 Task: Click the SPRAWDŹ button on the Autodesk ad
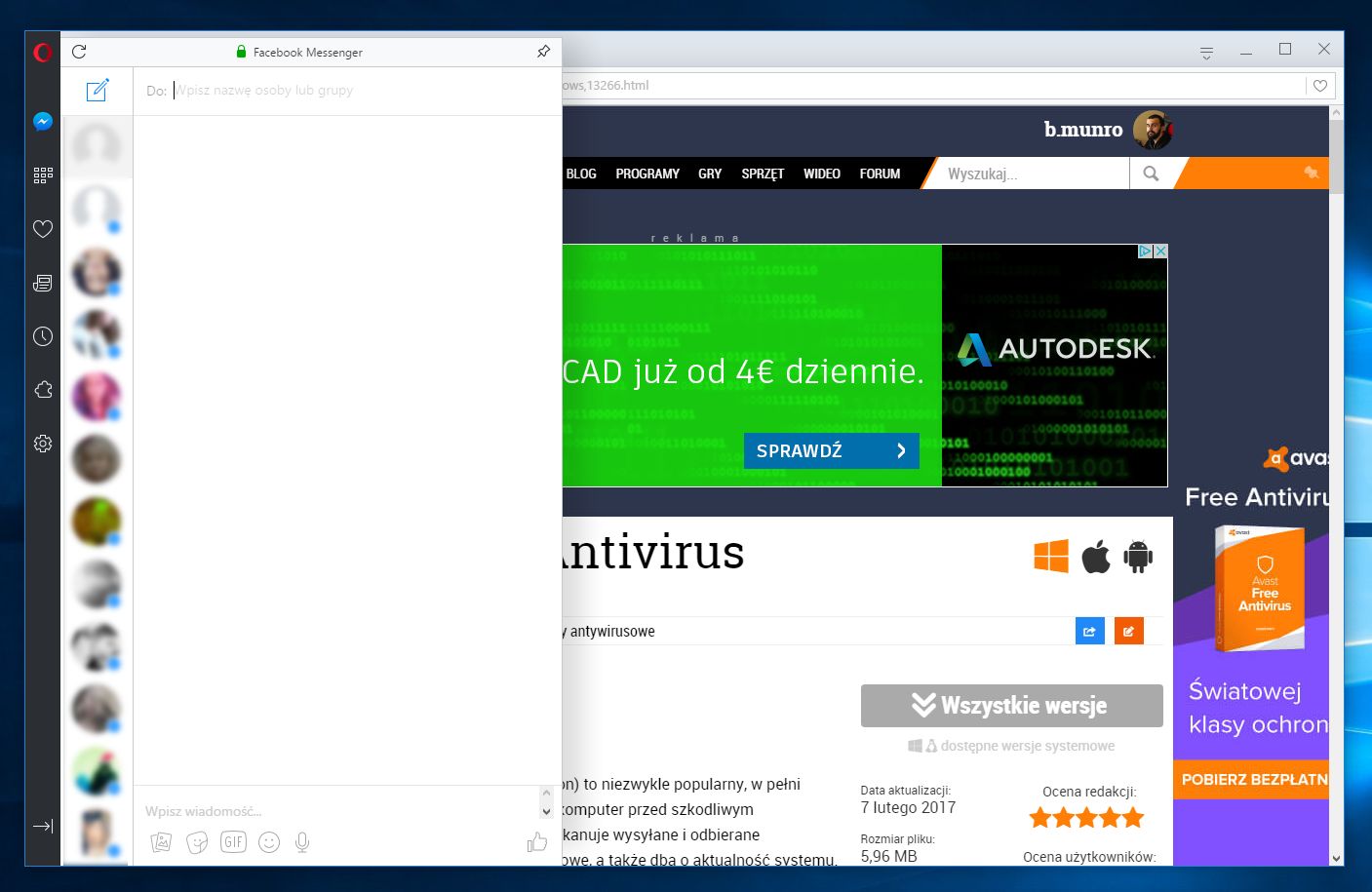[x=831, y=450]
